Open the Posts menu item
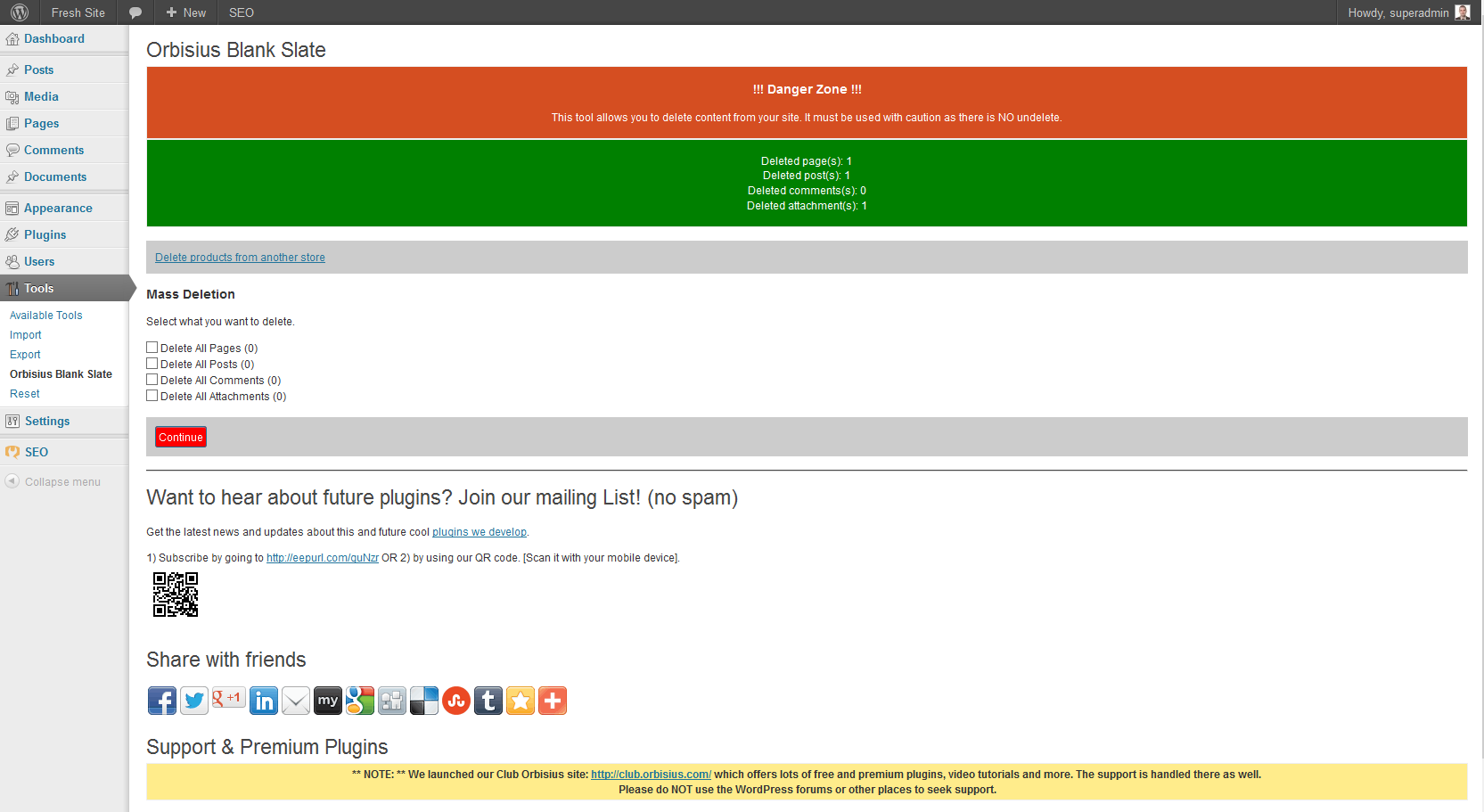 pos(39,70)
